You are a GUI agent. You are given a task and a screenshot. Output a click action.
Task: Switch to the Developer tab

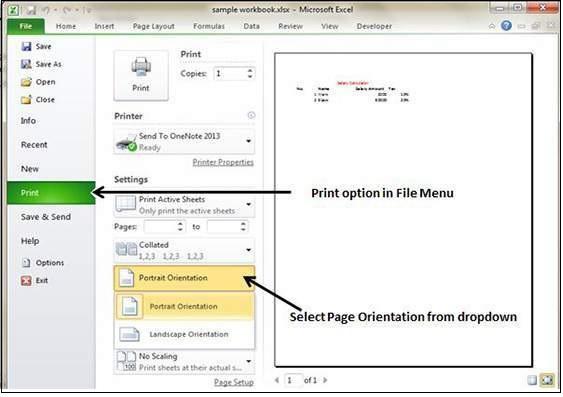click(x=374, y=26)
